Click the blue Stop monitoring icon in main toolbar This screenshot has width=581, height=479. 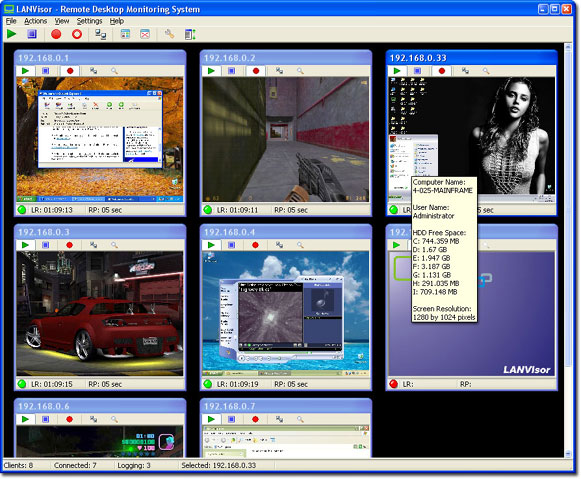click(32, 34)
